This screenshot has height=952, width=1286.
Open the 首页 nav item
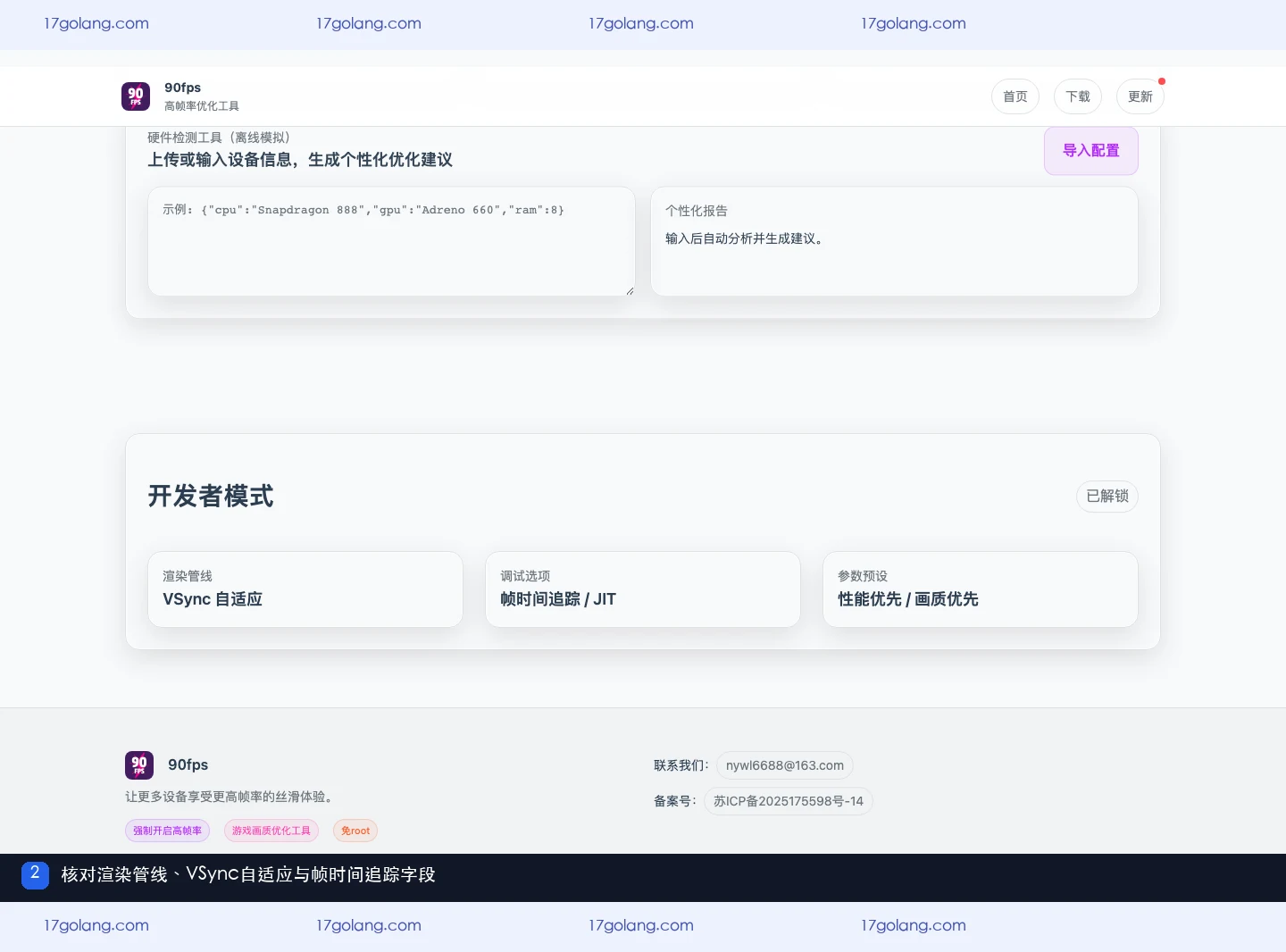click(1015, 96)
